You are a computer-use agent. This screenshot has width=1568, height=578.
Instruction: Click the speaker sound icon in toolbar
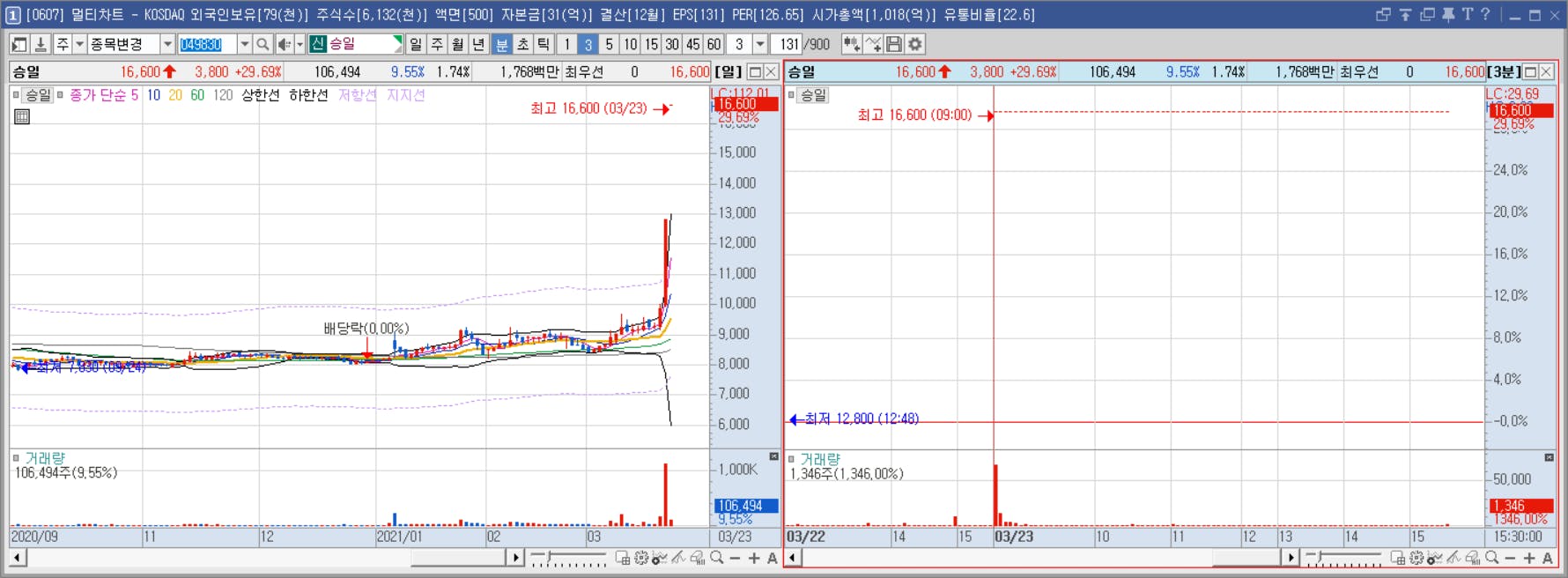click(x=285, y=44)
